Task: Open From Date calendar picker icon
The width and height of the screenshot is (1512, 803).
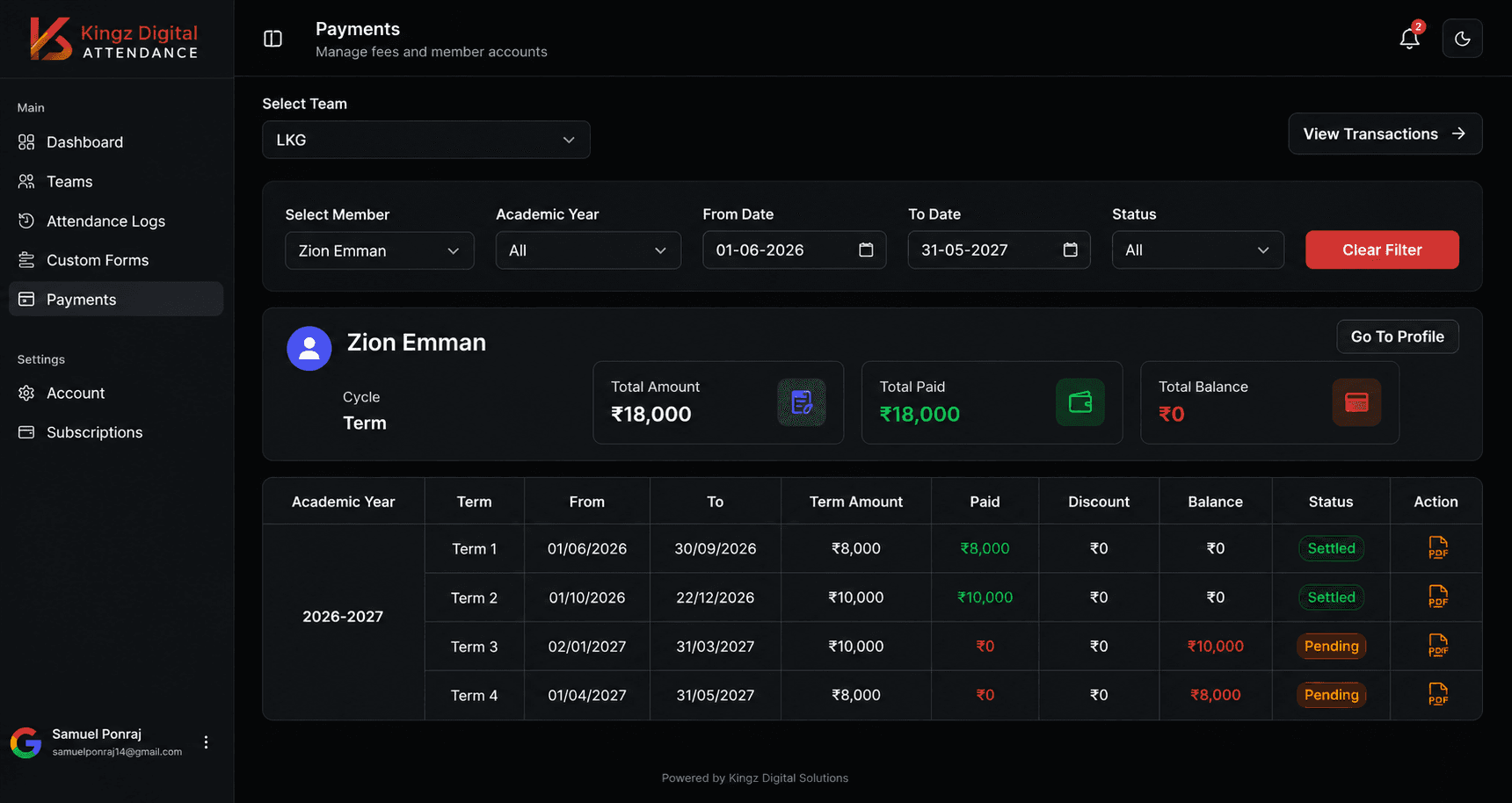Action: click(x=866, y=250)
